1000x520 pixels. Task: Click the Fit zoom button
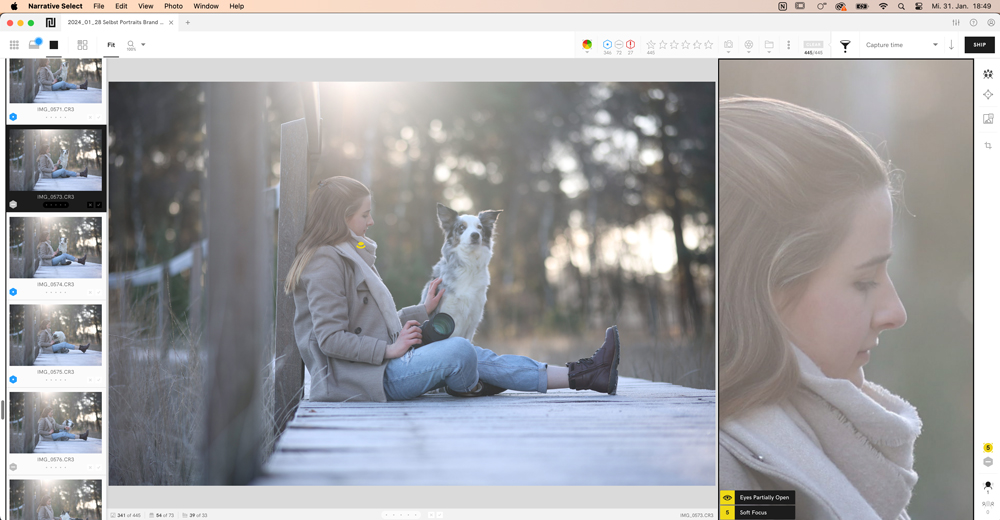coord(111,45)
